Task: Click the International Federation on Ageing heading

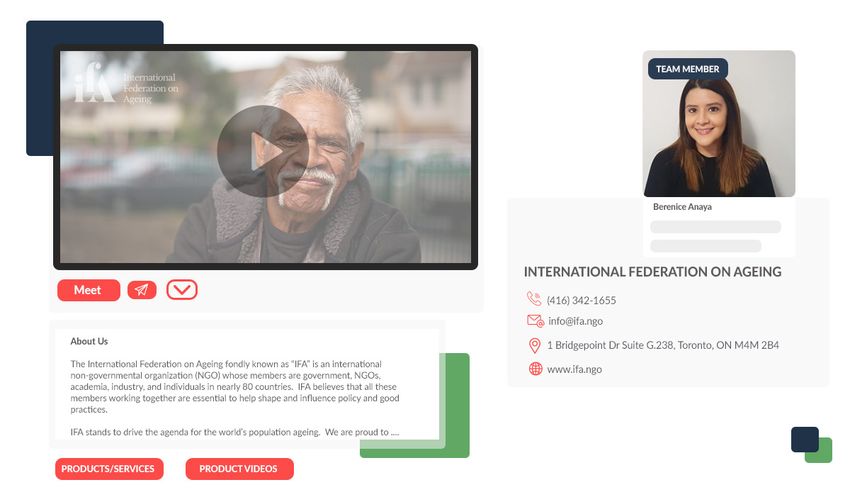Action: click(x=652, y=272)
